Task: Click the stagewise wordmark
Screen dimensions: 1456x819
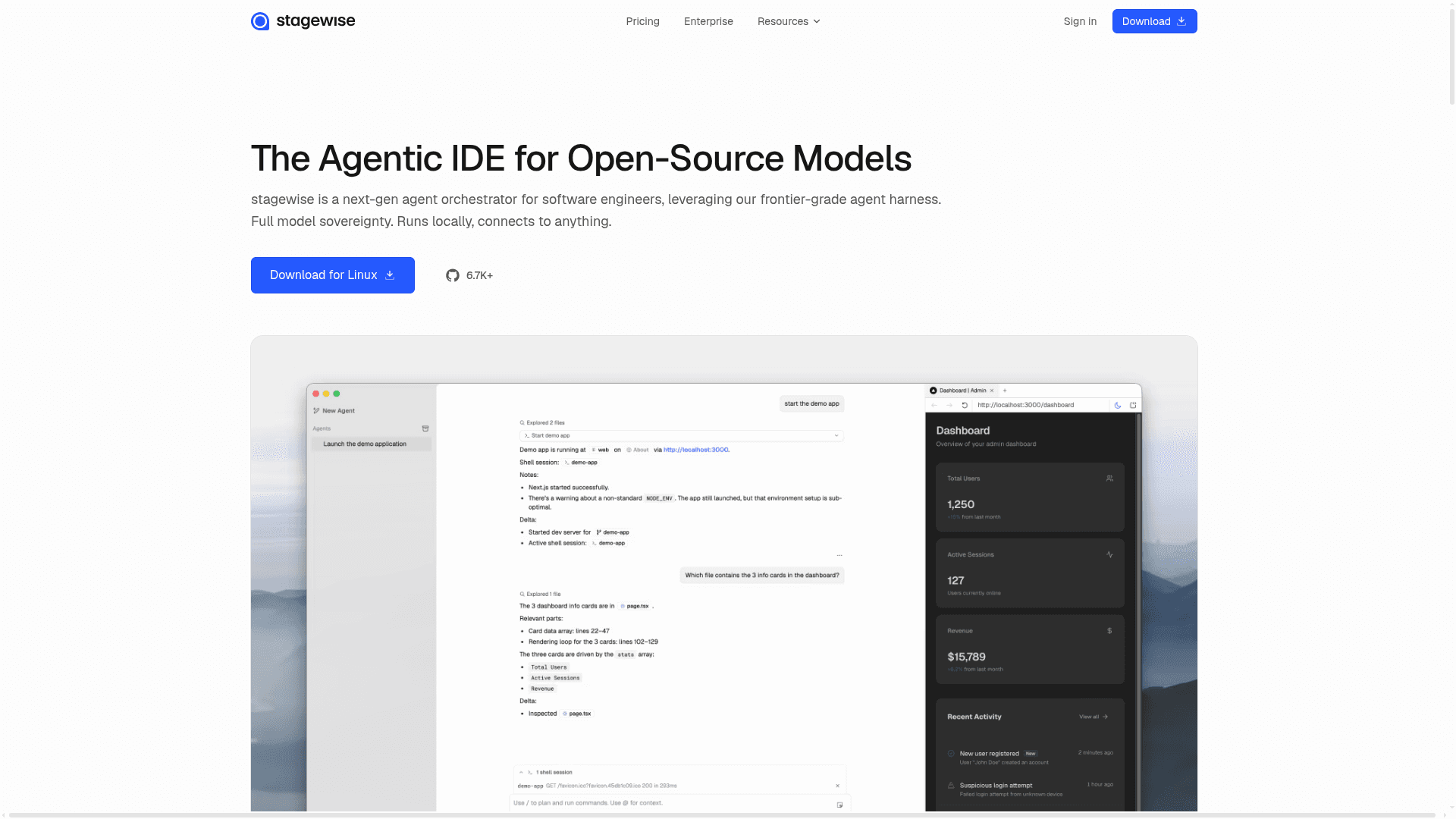Action: (315, 21)
